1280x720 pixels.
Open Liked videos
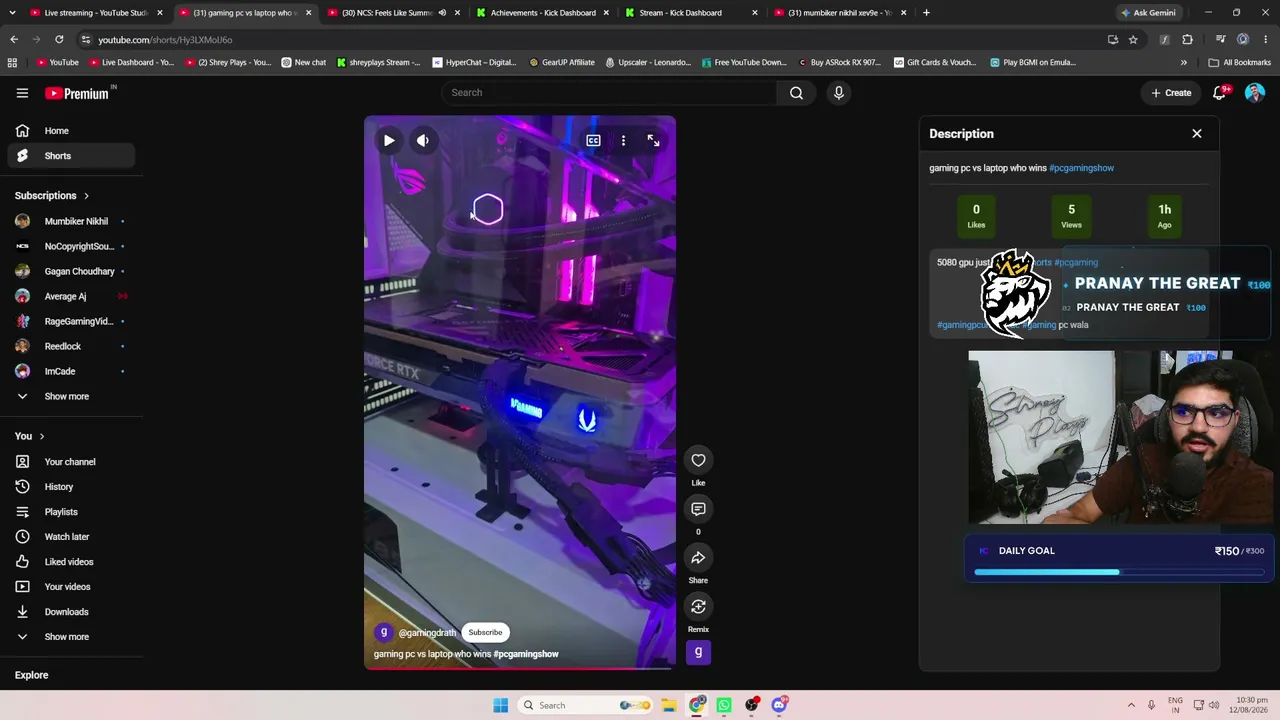pos(71,562)
